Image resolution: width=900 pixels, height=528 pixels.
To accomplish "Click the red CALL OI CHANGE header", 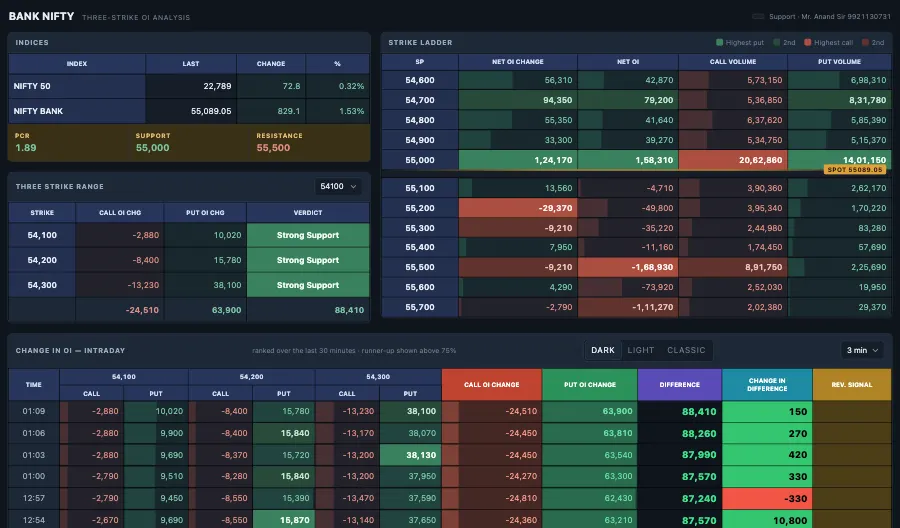I will (491, 385).
